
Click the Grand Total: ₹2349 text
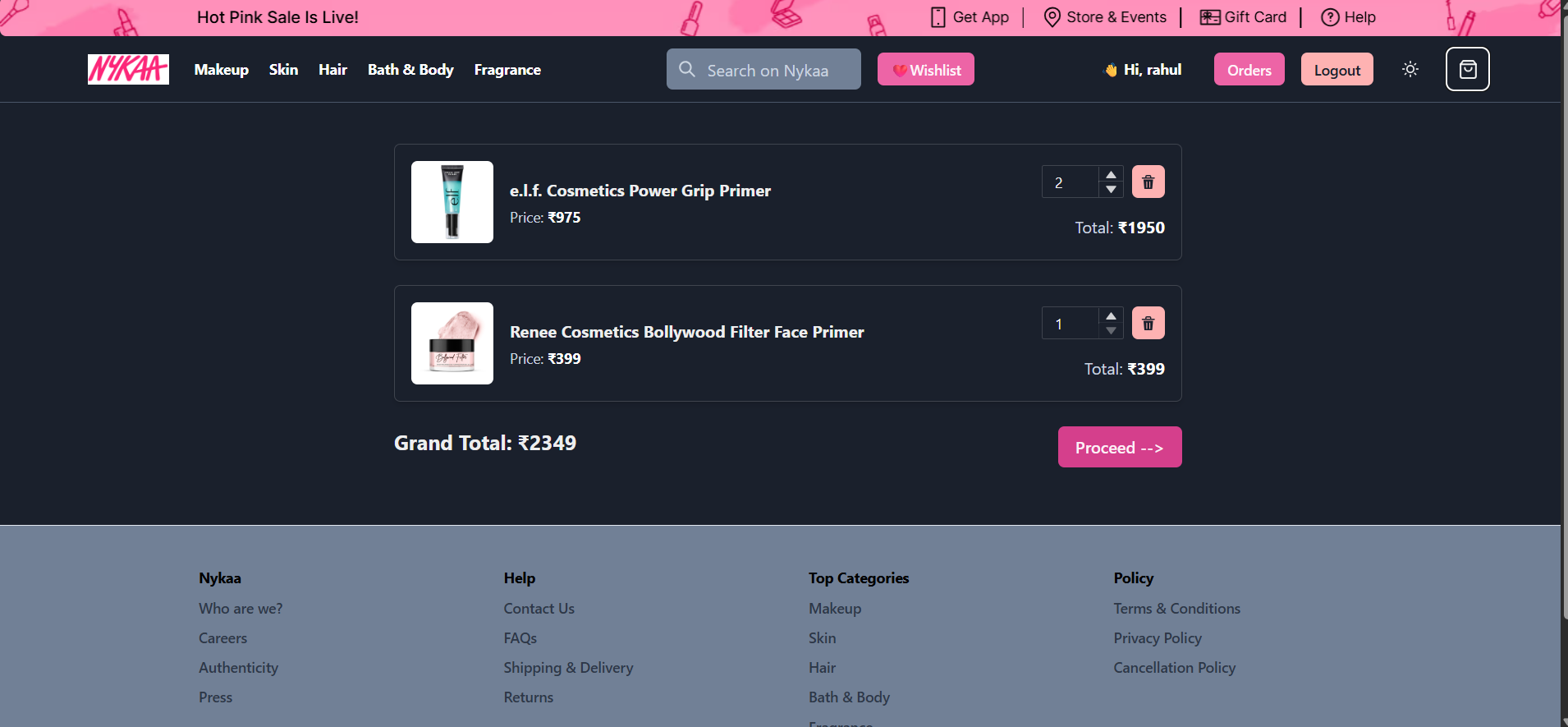click(485, 443)
